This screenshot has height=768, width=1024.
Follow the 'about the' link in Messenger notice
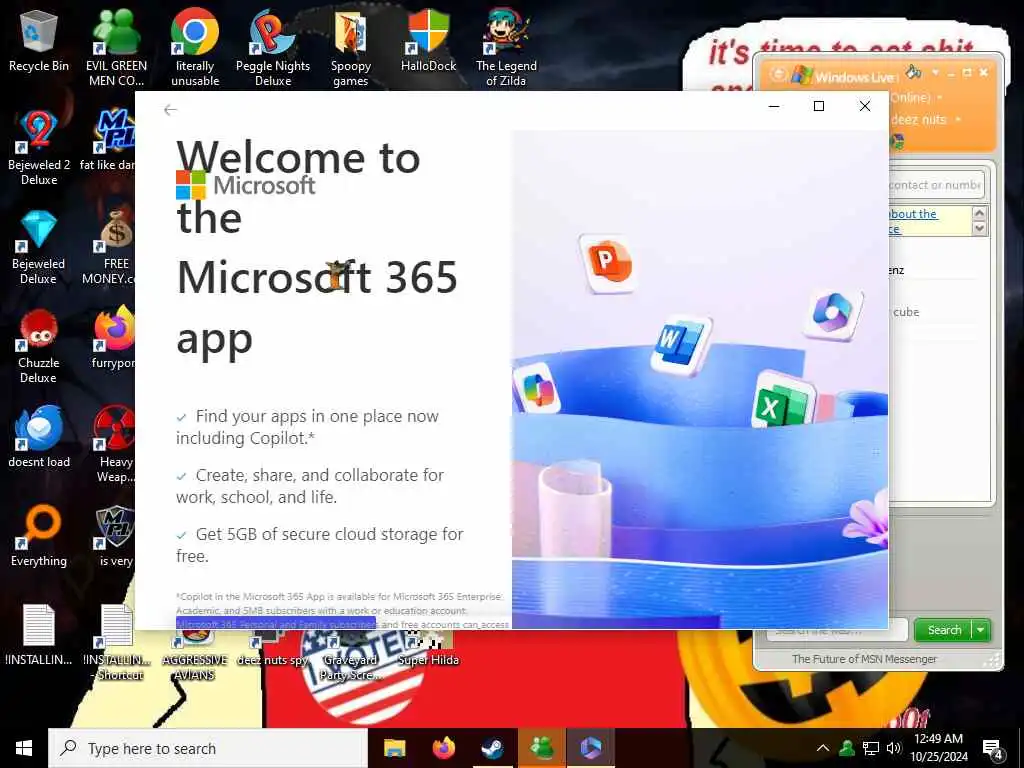914,214
